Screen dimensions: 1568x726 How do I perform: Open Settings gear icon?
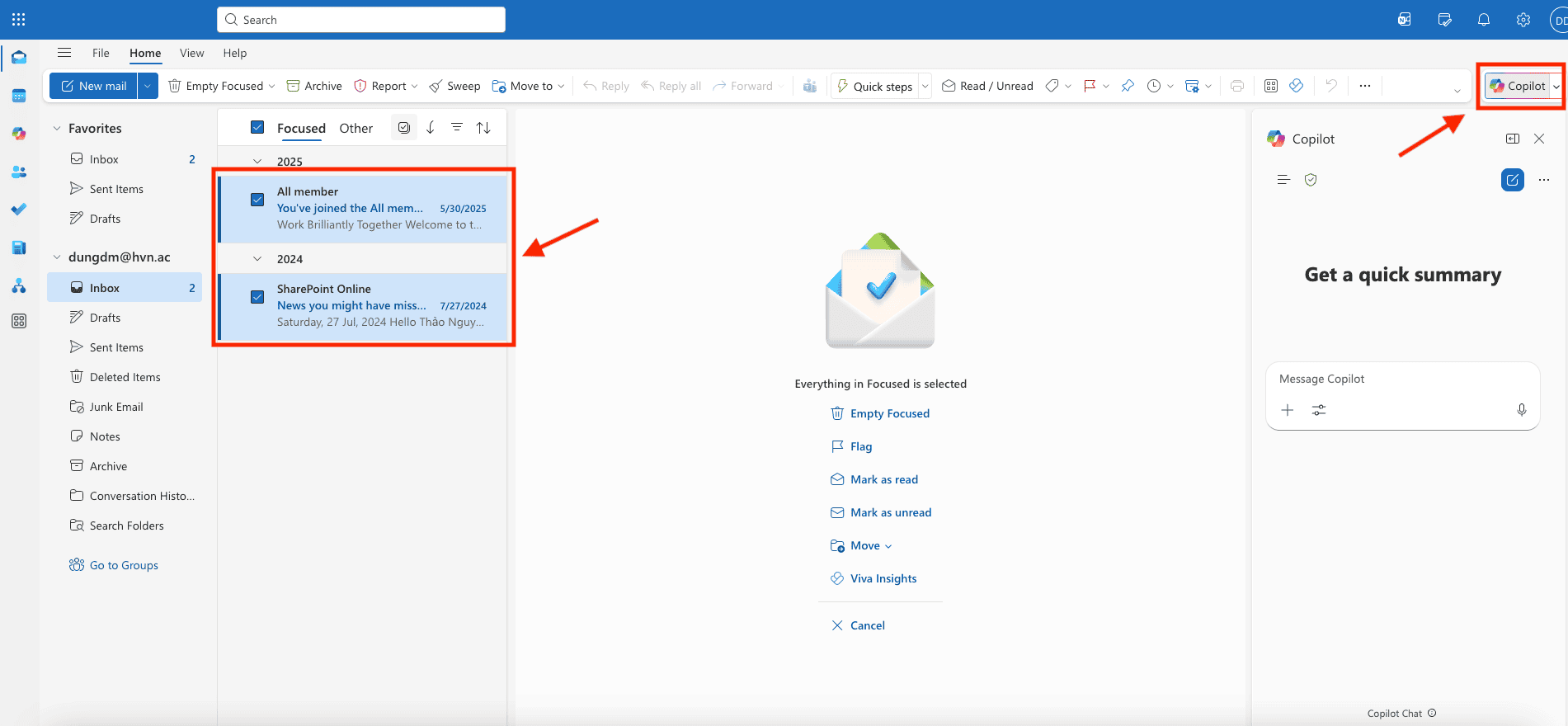click(x=1523, y=19)
